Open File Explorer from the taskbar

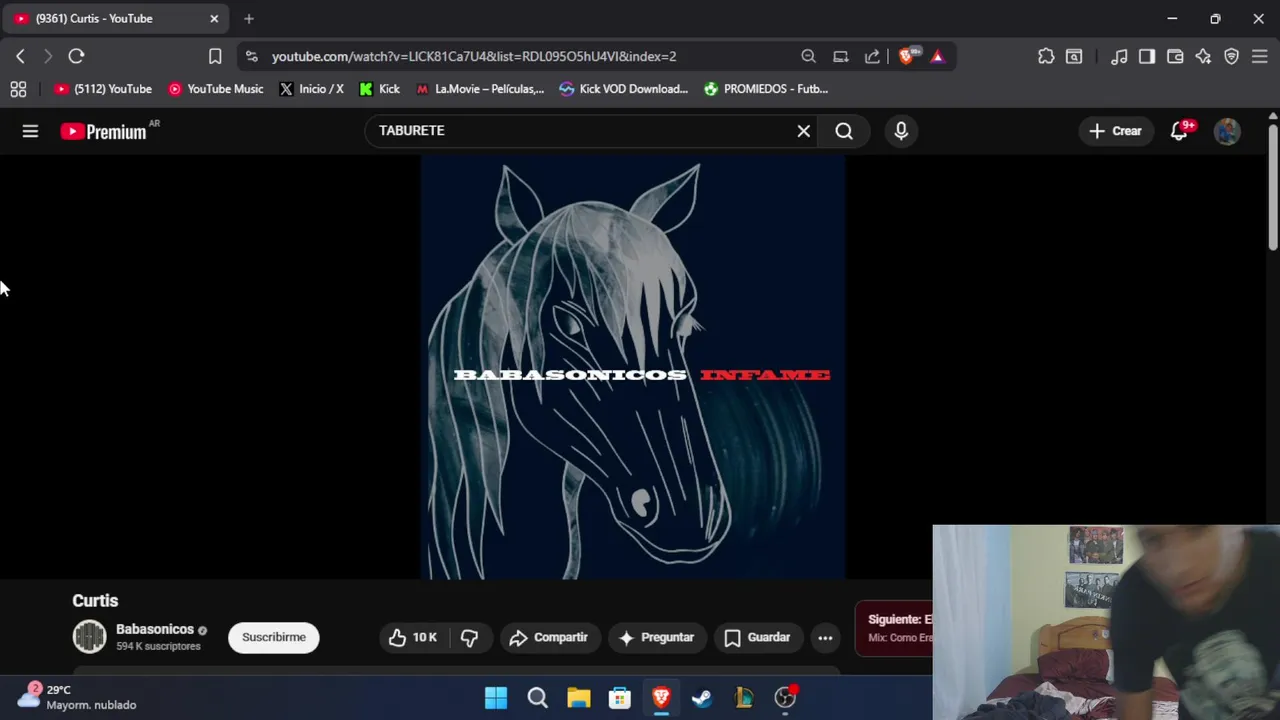pos(579,698)
